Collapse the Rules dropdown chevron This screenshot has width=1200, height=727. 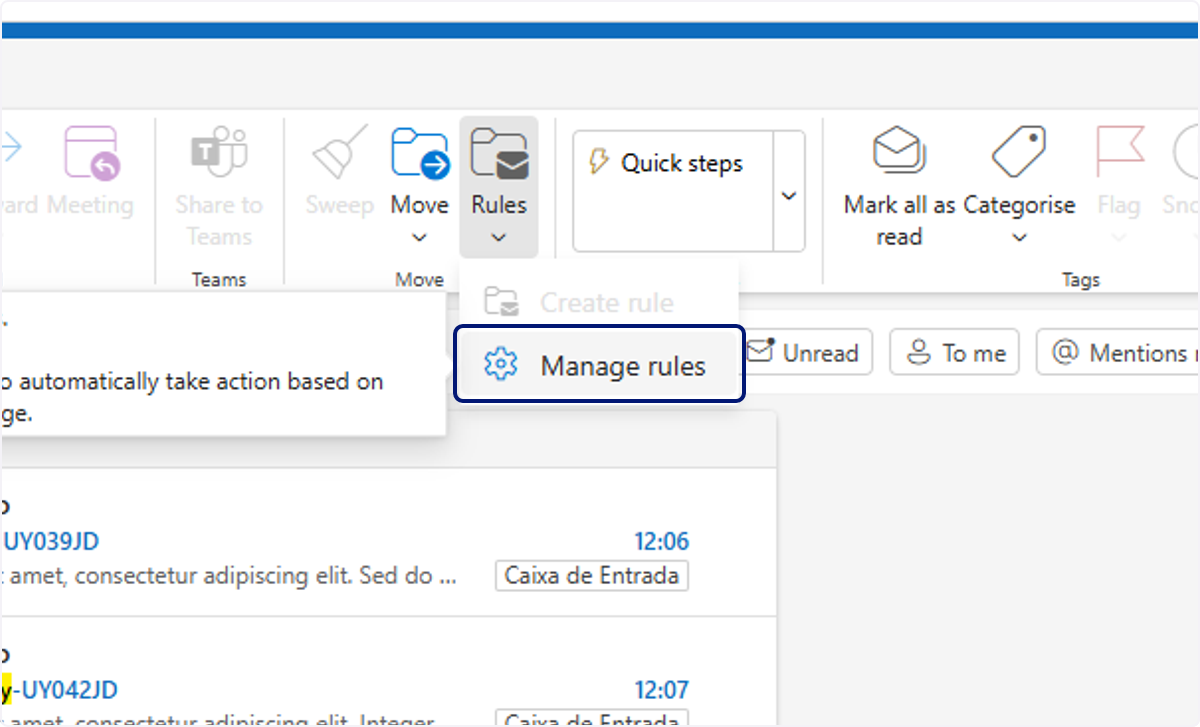tap(499, 238)
